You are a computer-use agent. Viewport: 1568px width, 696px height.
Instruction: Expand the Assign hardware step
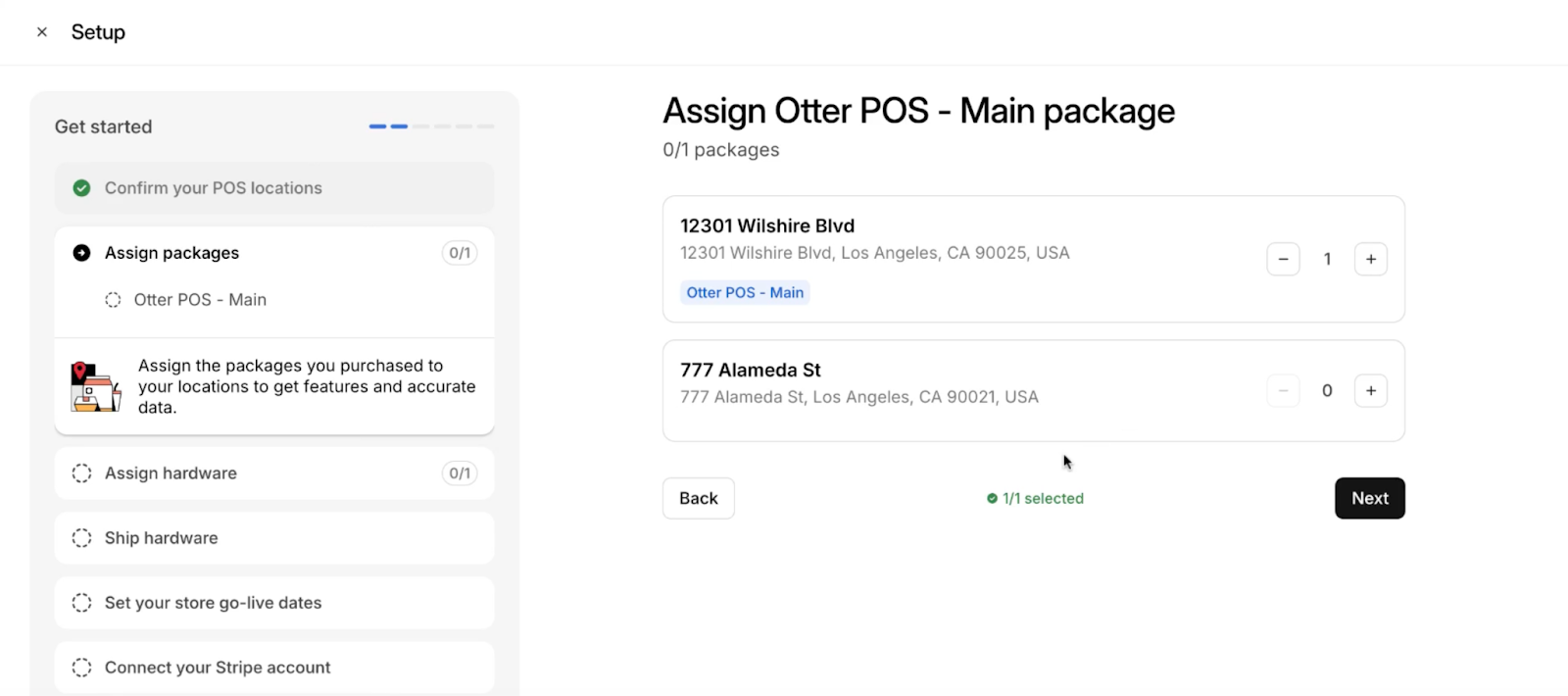(171, 473)
